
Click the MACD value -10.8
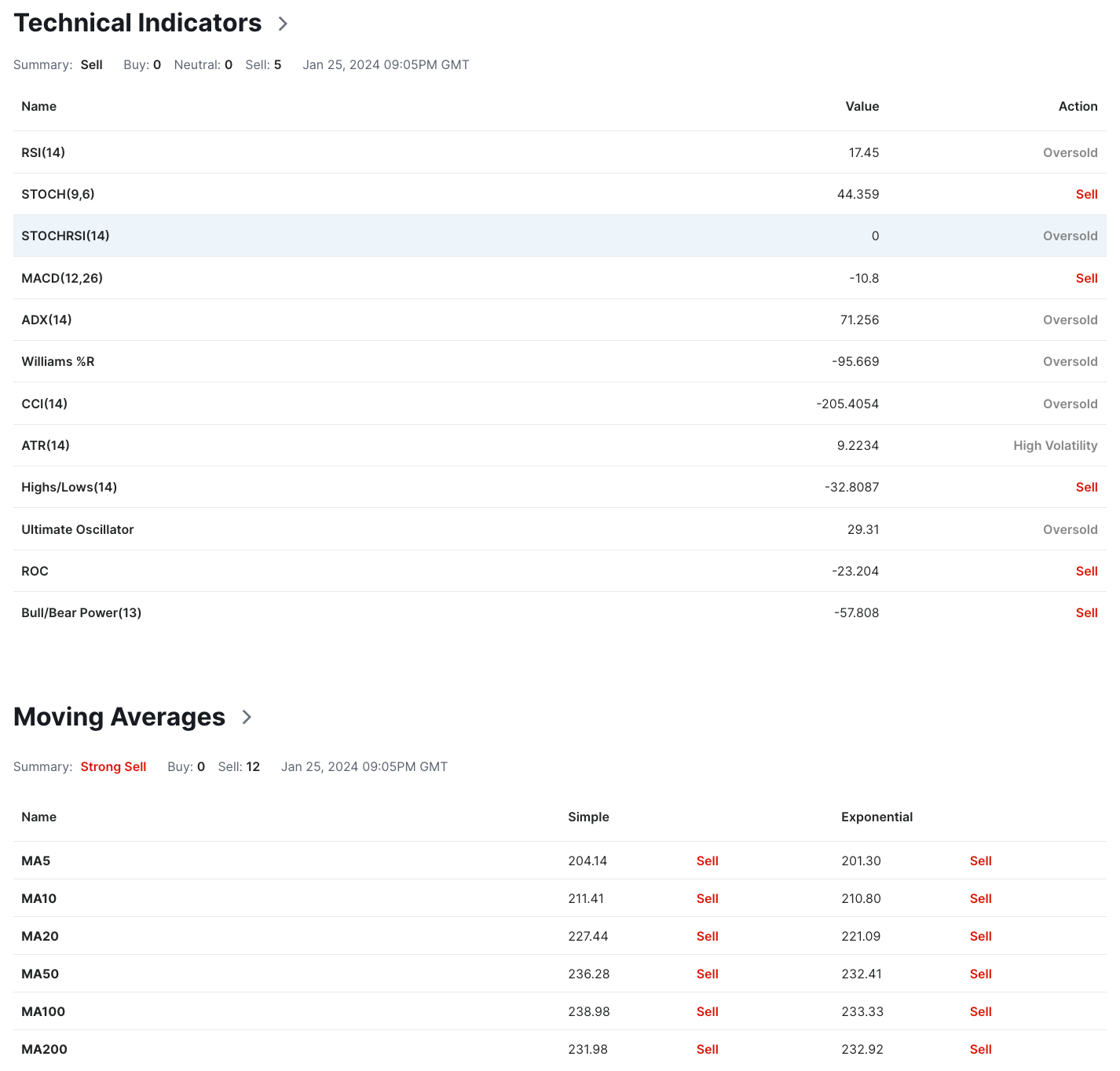click(x=864, y=278)
